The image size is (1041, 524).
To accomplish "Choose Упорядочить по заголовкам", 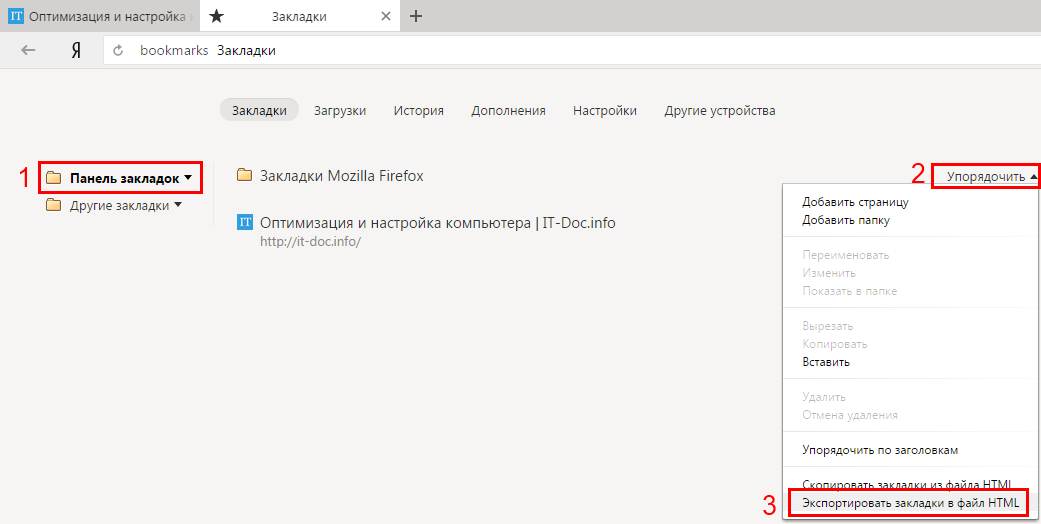I will (x=880, y=450).
